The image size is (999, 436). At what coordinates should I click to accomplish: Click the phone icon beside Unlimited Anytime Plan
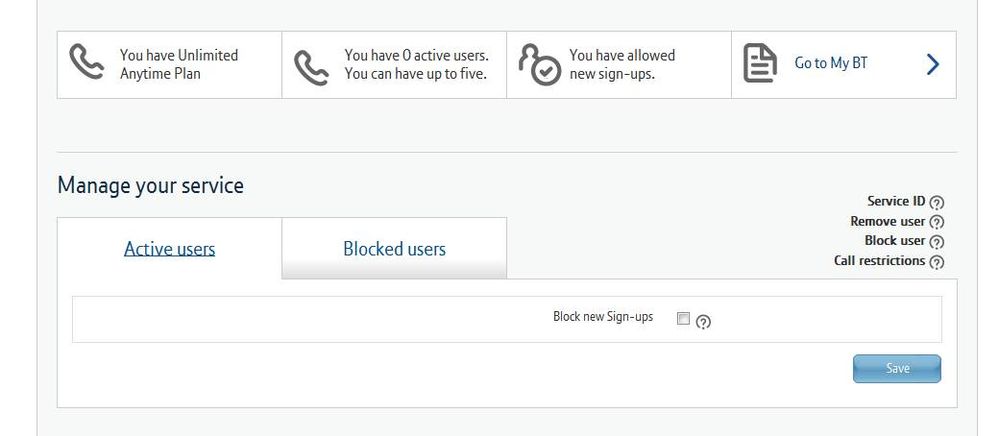(87, 62)
